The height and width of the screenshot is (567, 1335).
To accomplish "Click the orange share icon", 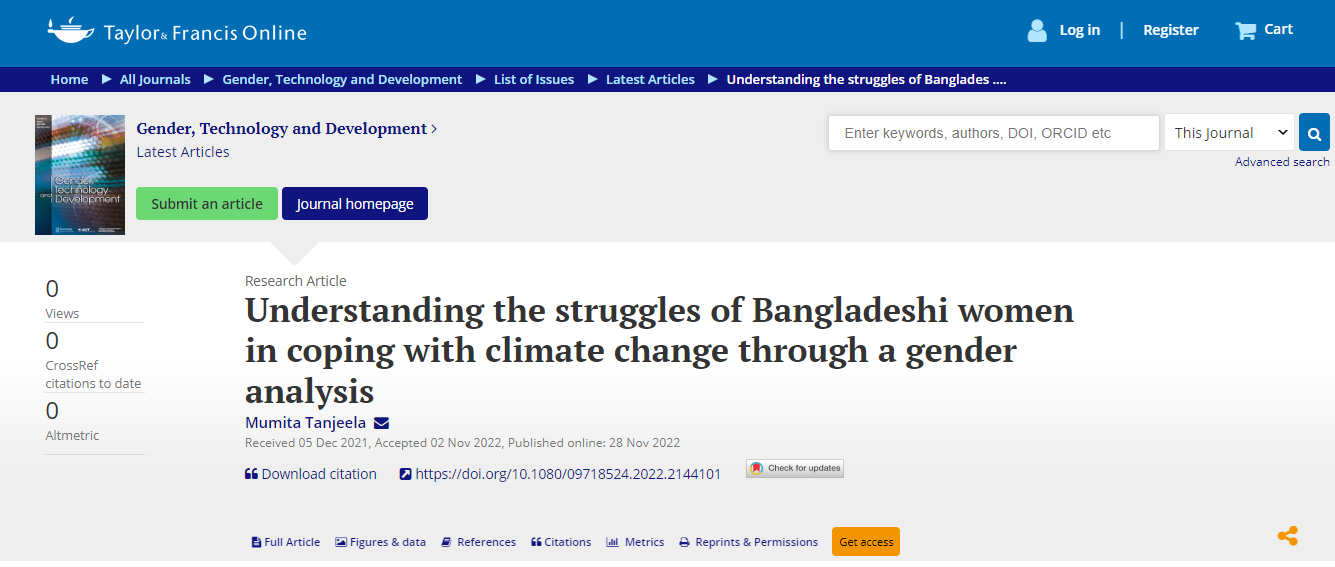I will point(1288,536).
